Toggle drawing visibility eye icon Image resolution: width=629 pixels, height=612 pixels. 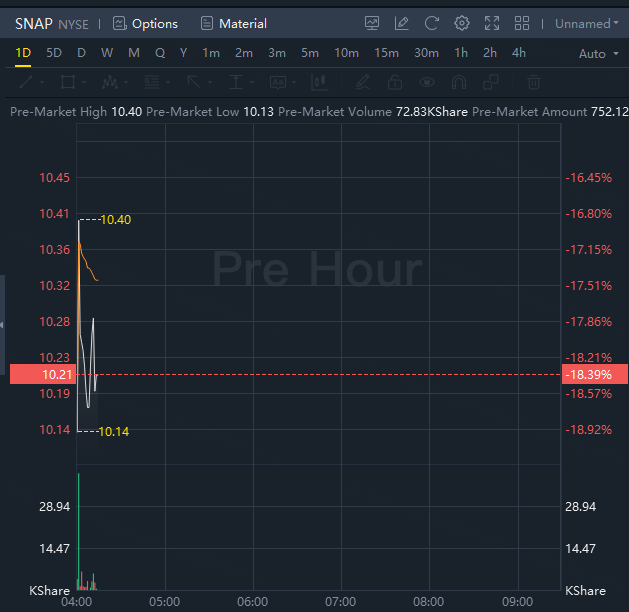427,82
